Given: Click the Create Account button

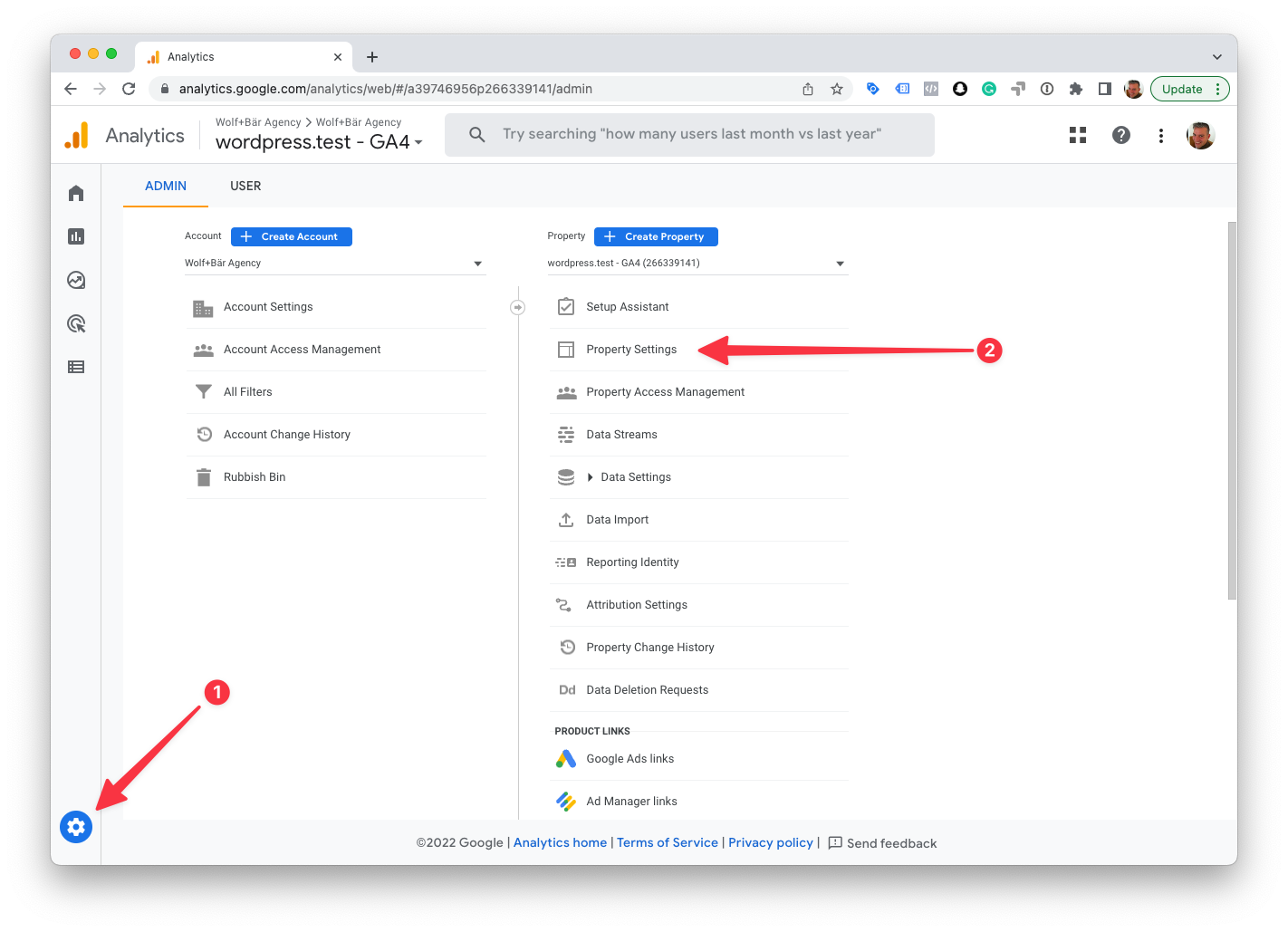Looking at the screenshot, I should pyautogui.click(x=292, y=236).
